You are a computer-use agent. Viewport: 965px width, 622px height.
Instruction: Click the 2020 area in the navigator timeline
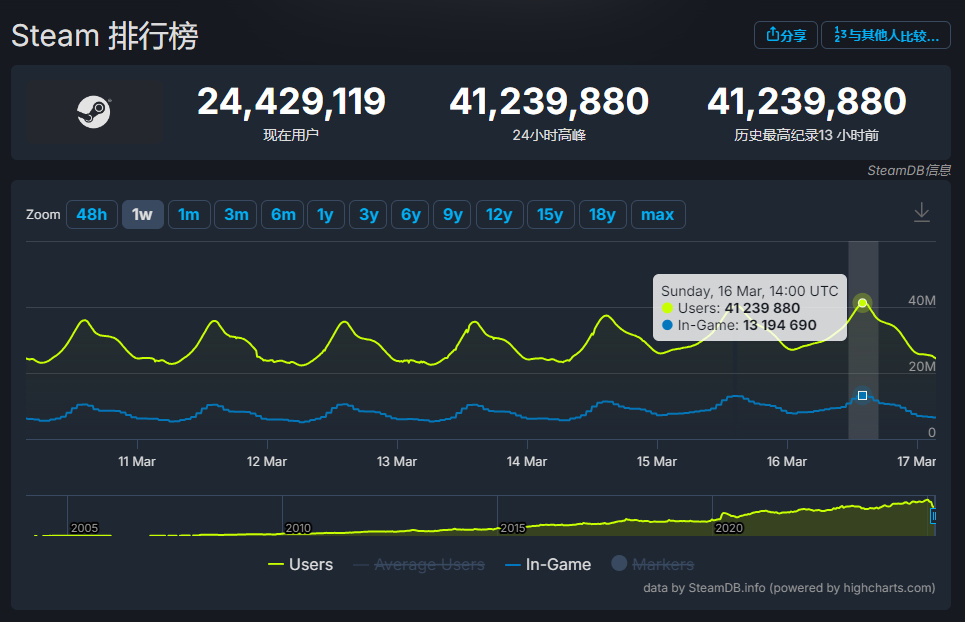click(x=729, y=528)
